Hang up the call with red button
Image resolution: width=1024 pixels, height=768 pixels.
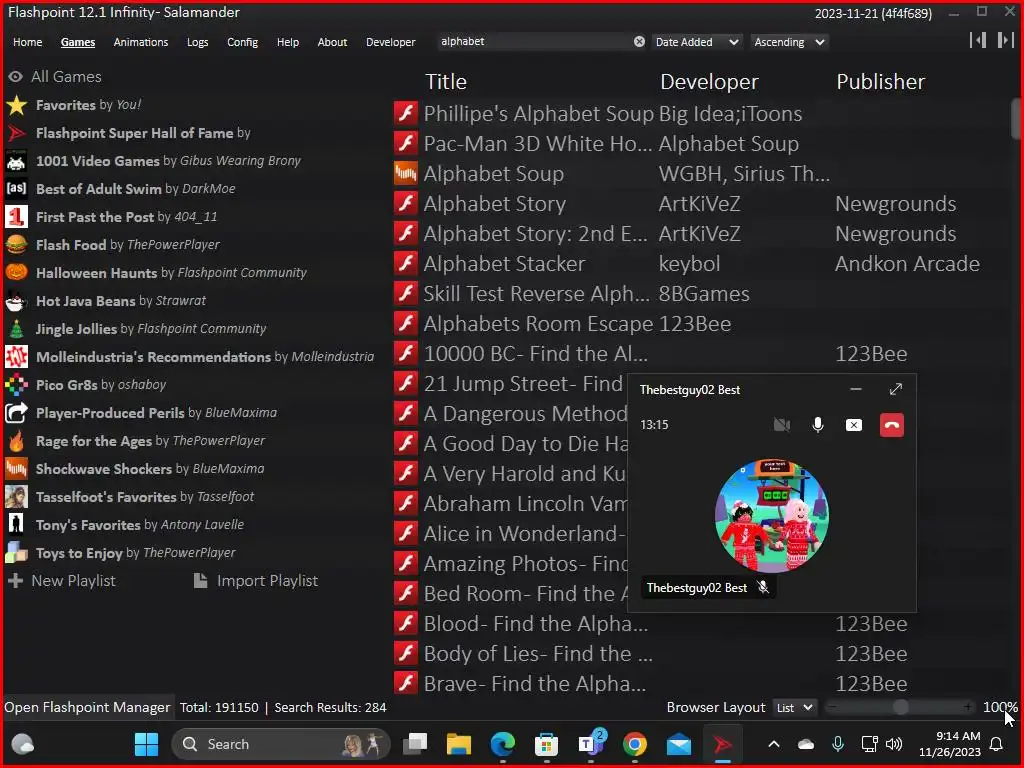(x=891, y=425)
